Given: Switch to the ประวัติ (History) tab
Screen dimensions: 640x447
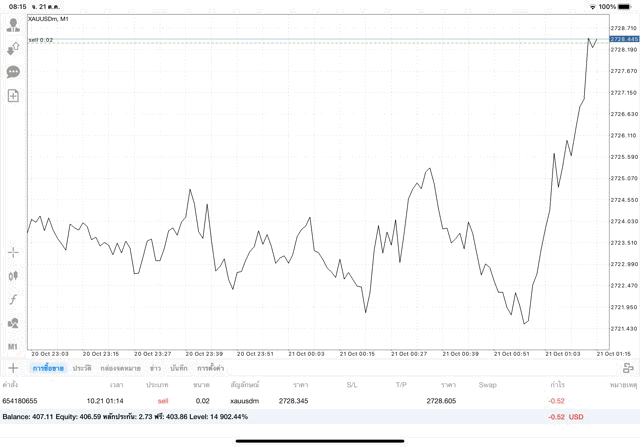Looking at the screenshot, I should tap(82, 369).
